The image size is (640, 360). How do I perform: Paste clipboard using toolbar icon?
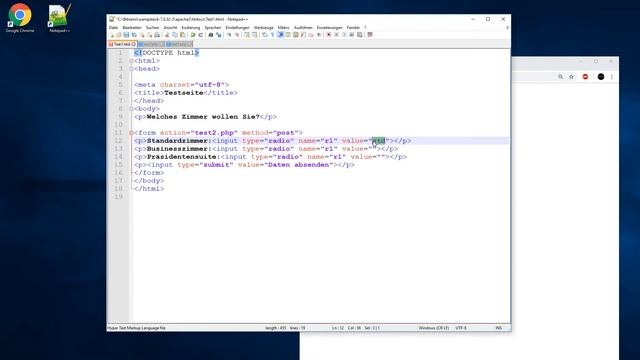182,35
